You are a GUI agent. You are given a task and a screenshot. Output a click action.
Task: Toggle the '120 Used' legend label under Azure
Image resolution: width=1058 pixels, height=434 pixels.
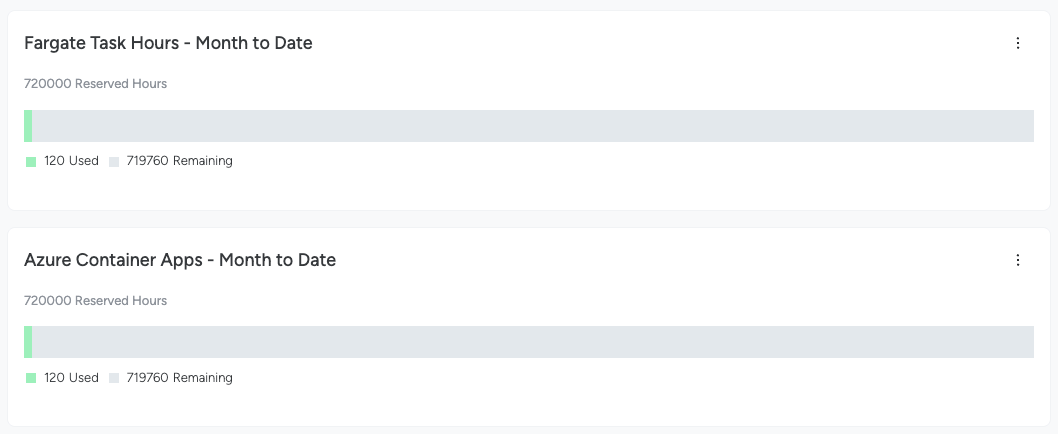(x=72, y=377)
